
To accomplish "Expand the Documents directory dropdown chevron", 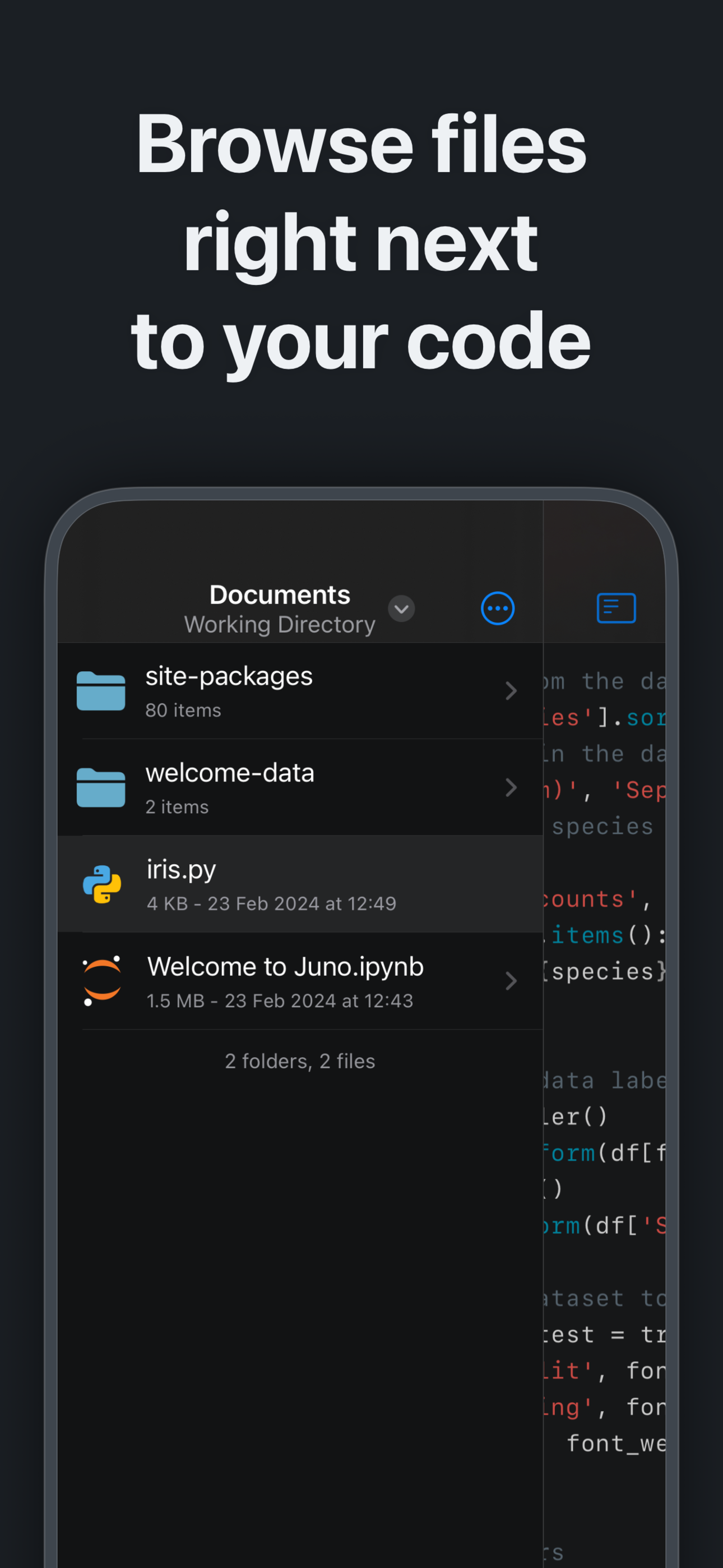I will pos(401,608).
